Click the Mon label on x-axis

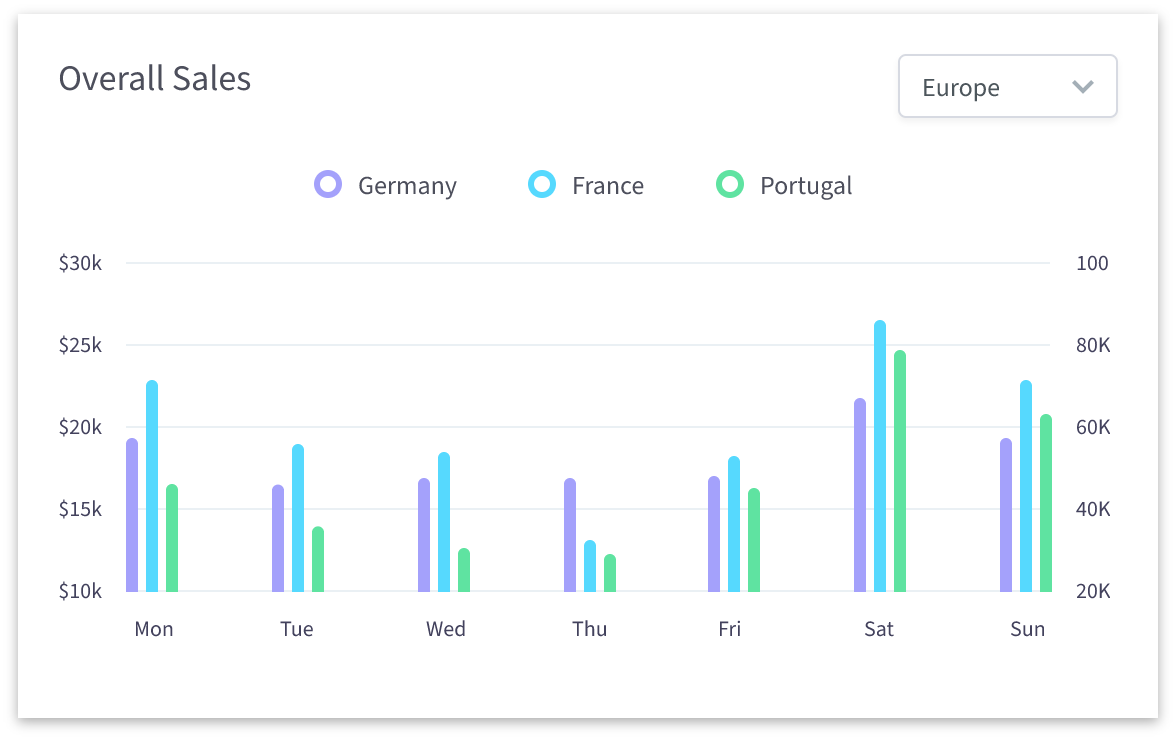[x=153, y=629]
